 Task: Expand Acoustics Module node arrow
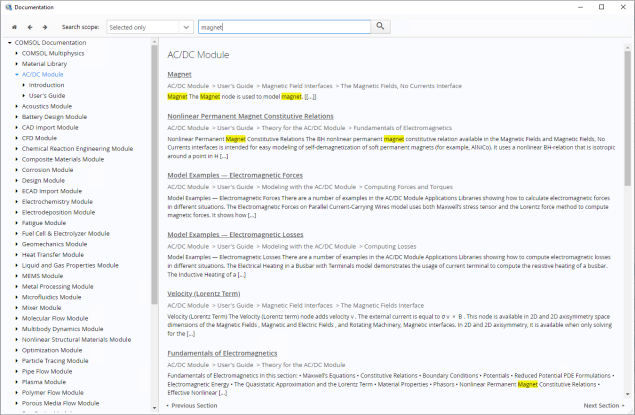coord(17,106)
